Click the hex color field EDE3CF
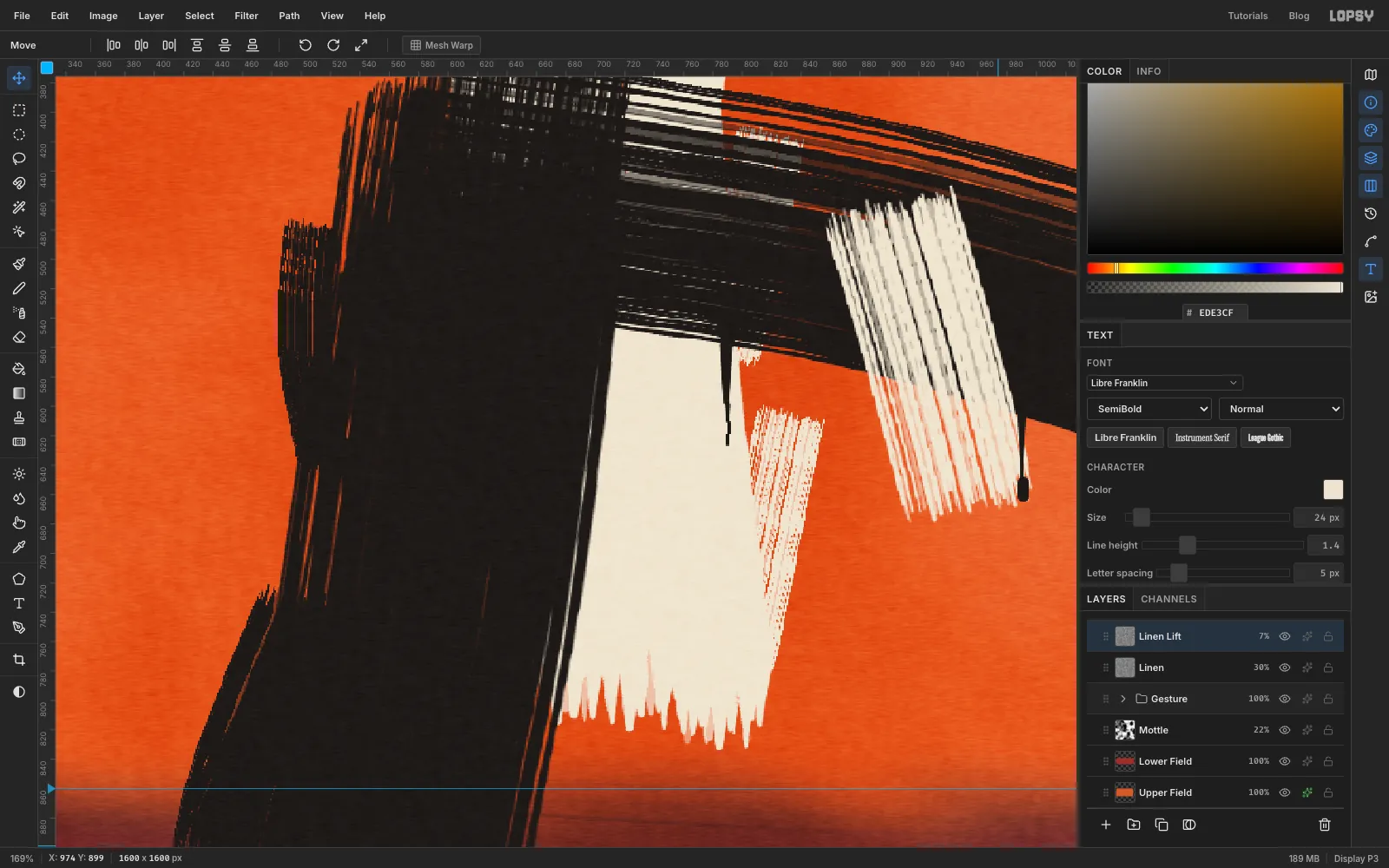This screenshot has height=868, width=1389. click(x=1215, y=312)
